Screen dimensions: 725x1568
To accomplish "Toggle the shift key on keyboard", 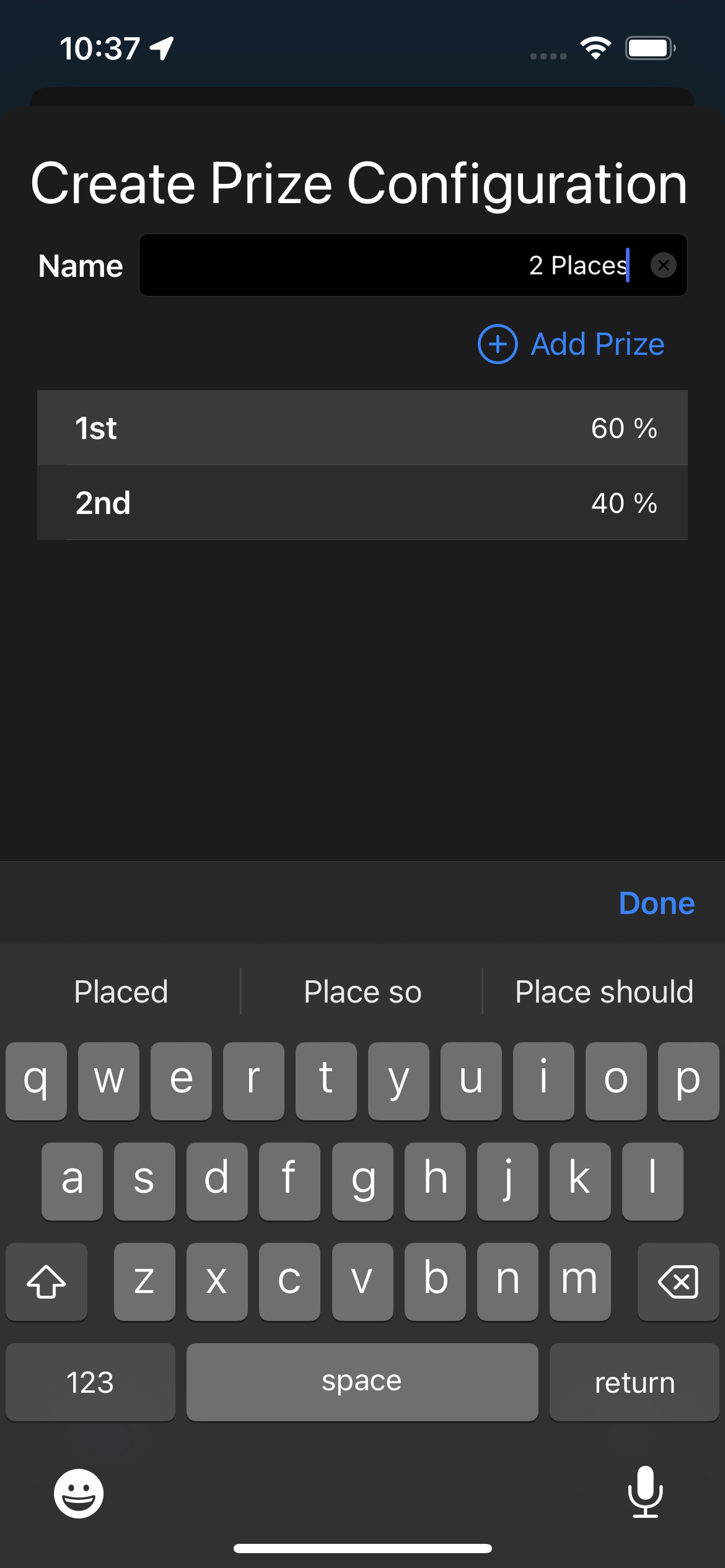I will [46, 1281].
